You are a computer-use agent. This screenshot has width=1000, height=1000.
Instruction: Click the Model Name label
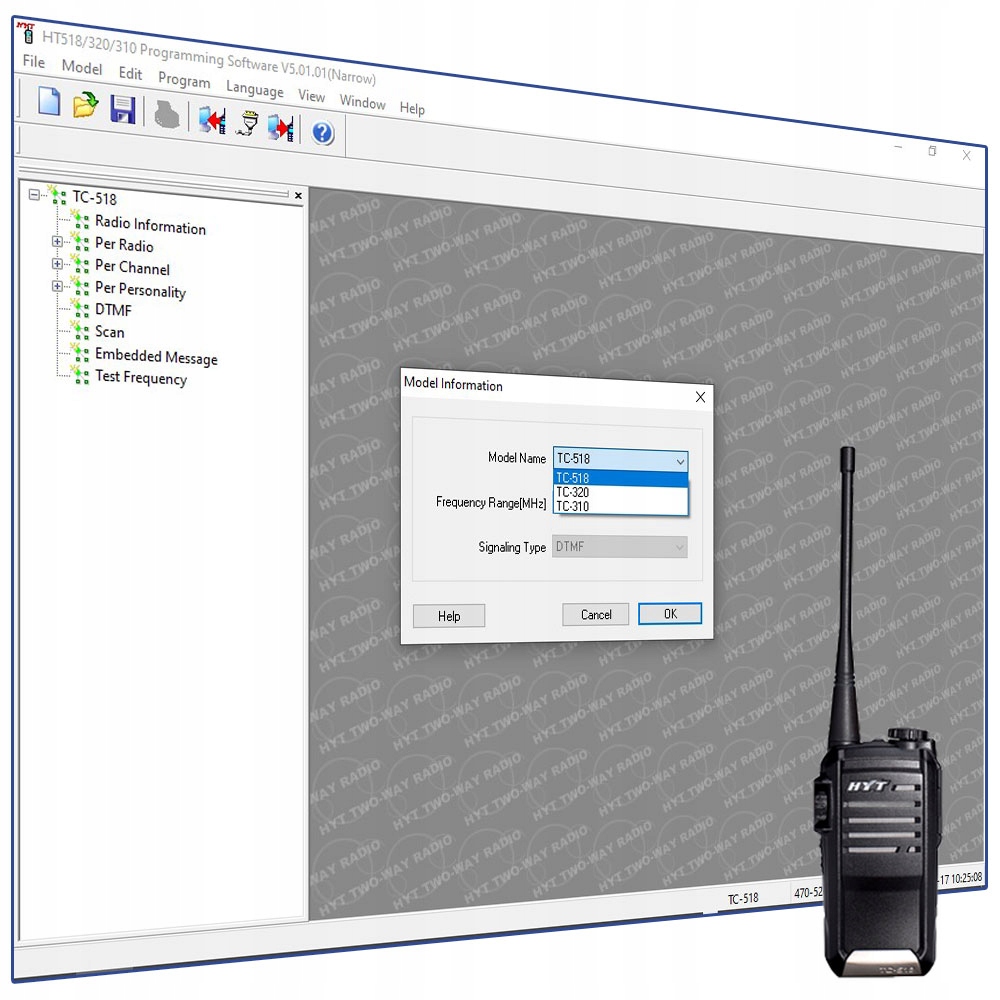point(517,458)
